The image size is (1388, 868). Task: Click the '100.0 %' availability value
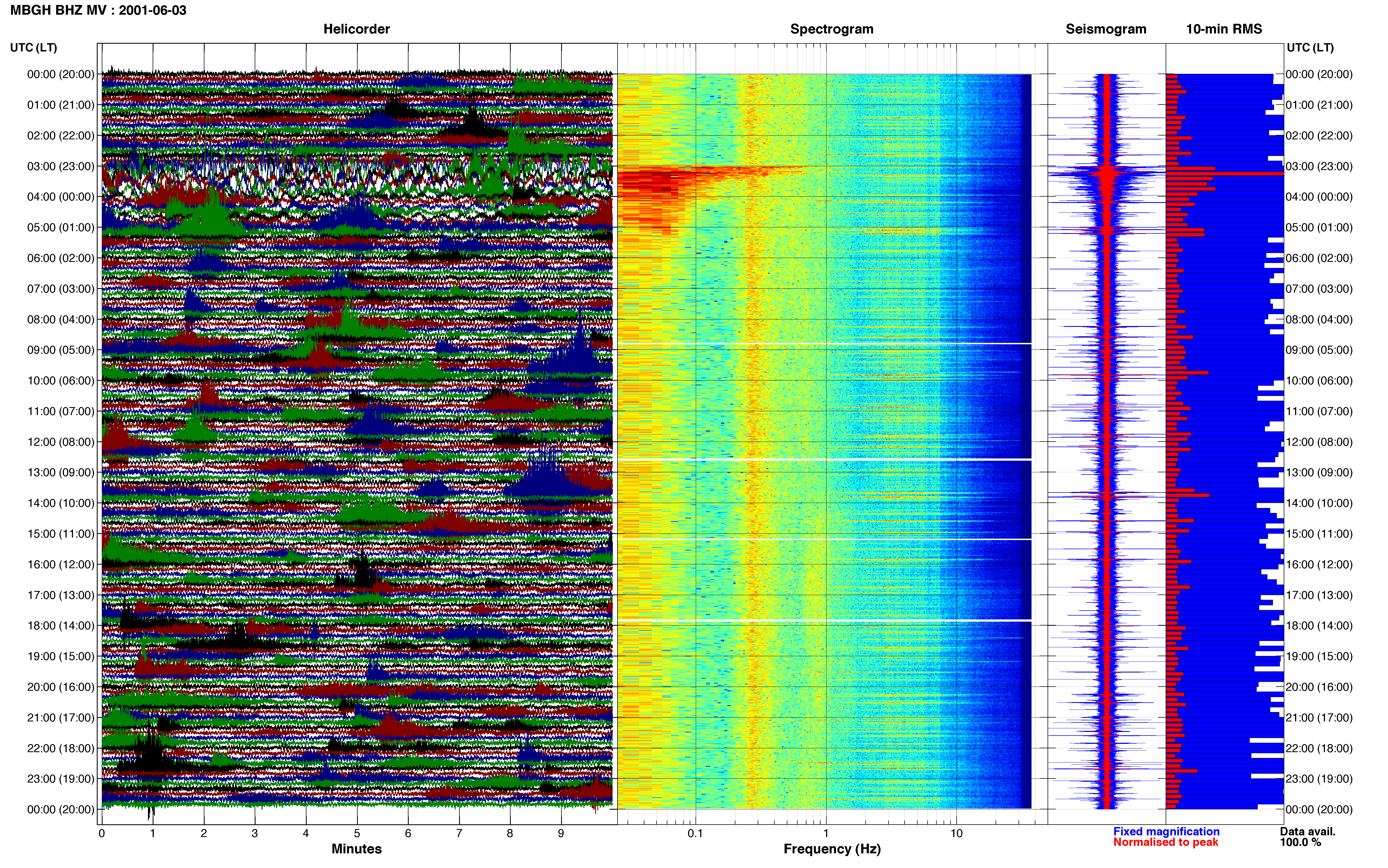tap(1300, 842)
